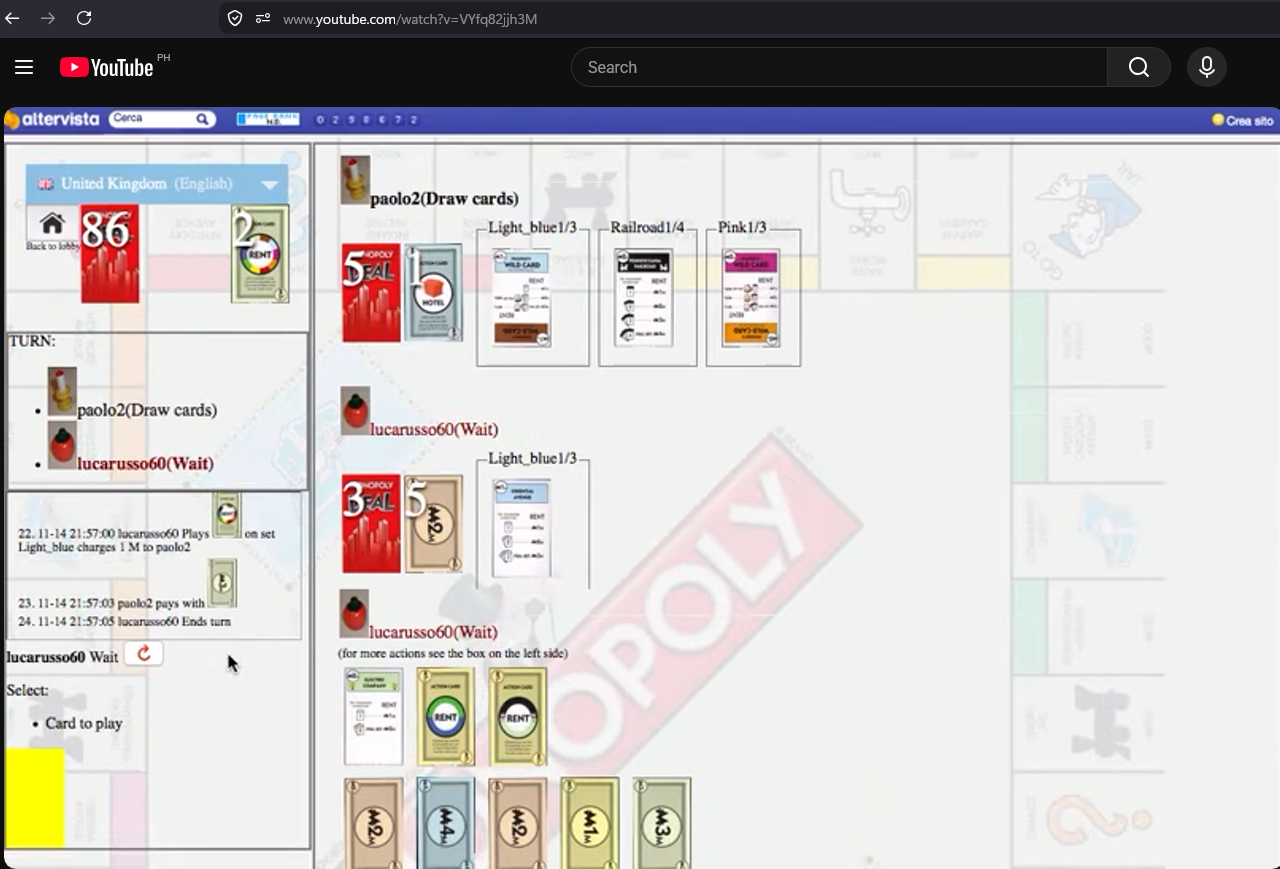Click the multicolor Rent discard pile card
This screenshot has width=1280, height=869.
pos(261,254)
